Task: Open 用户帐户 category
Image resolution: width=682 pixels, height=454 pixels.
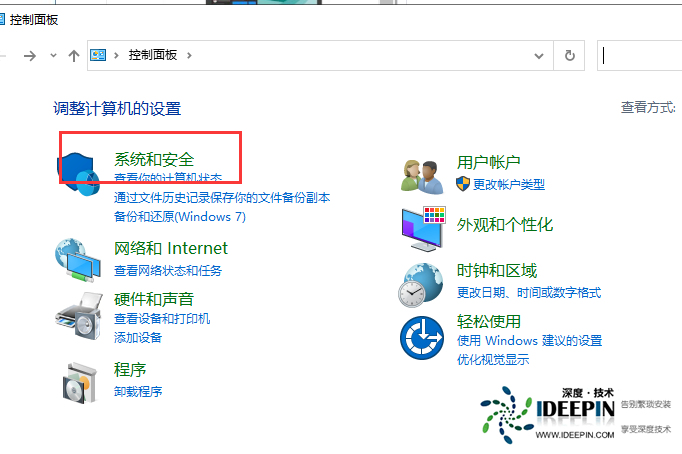Action: [x=488, y=162]
